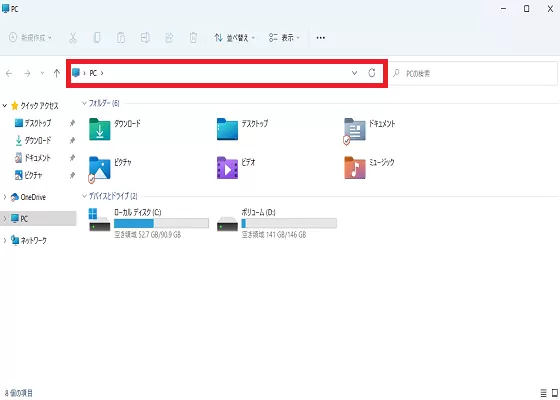Click the Delete trash icon

click(x=193, y=38)
